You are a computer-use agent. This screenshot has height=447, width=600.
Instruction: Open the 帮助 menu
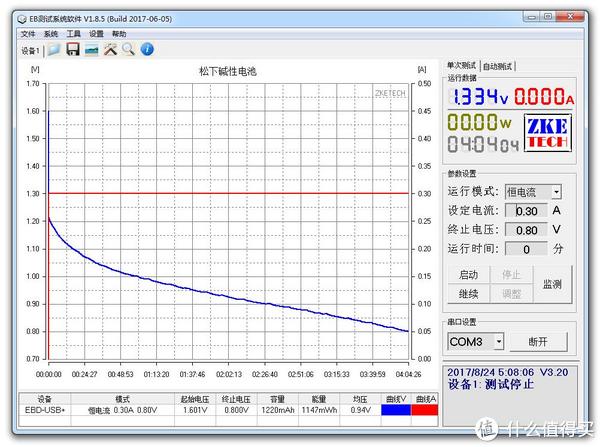[x=119, y=34]
